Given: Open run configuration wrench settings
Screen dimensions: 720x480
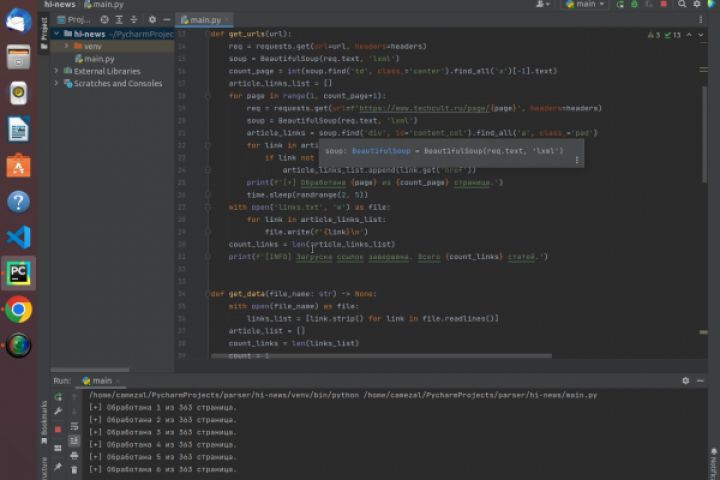Looking at the screenshot, I should [58, 412].
